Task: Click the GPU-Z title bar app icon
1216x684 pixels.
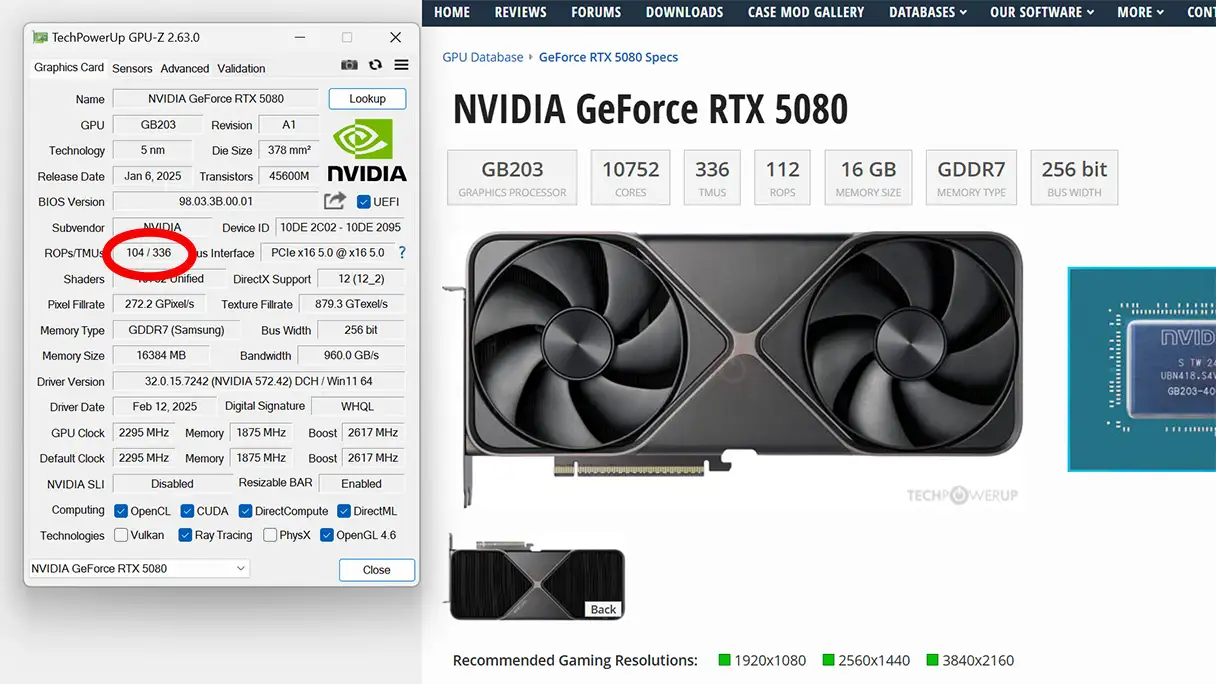Action: point(39,37)
